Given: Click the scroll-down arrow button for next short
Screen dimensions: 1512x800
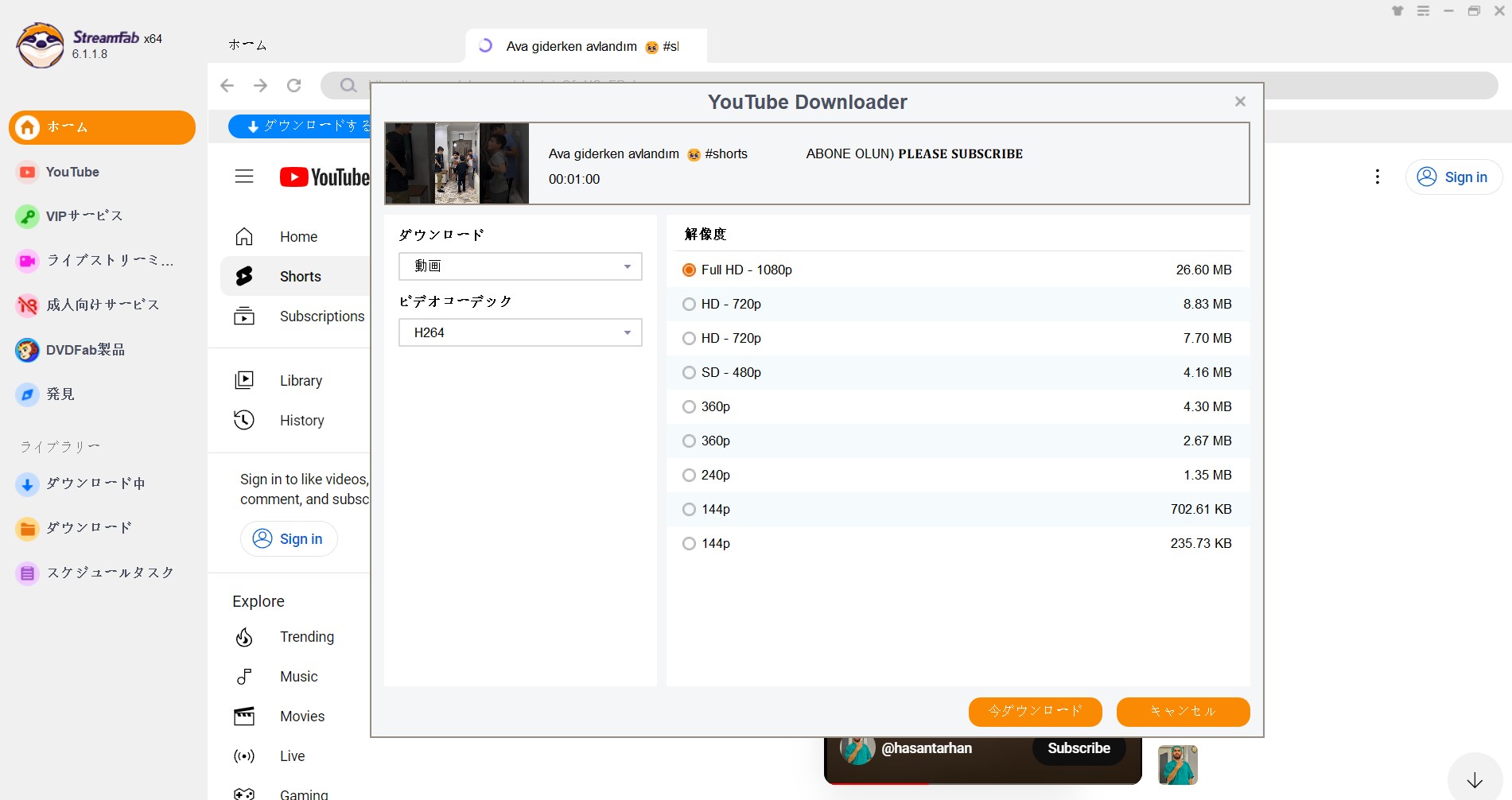Looking at the screenshot, I should (1475, 780).
